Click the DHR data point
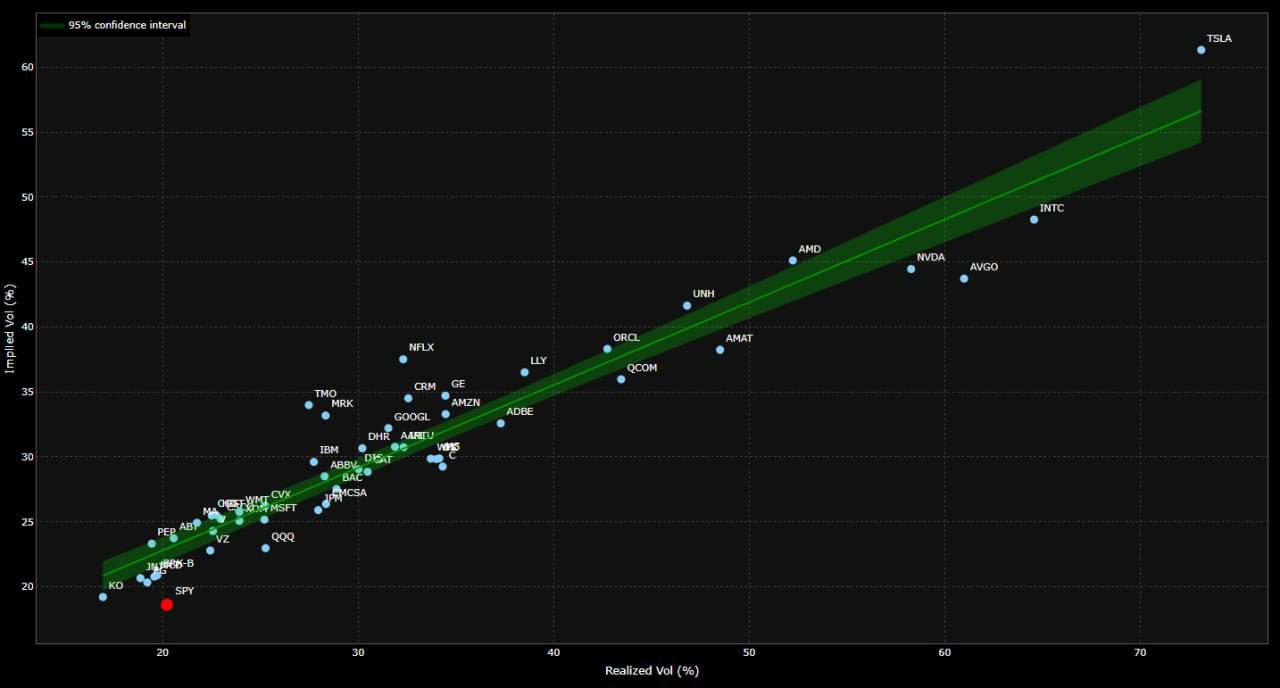Image resolution: width=1280 pixels, height=688 pixels. [362, 448]
